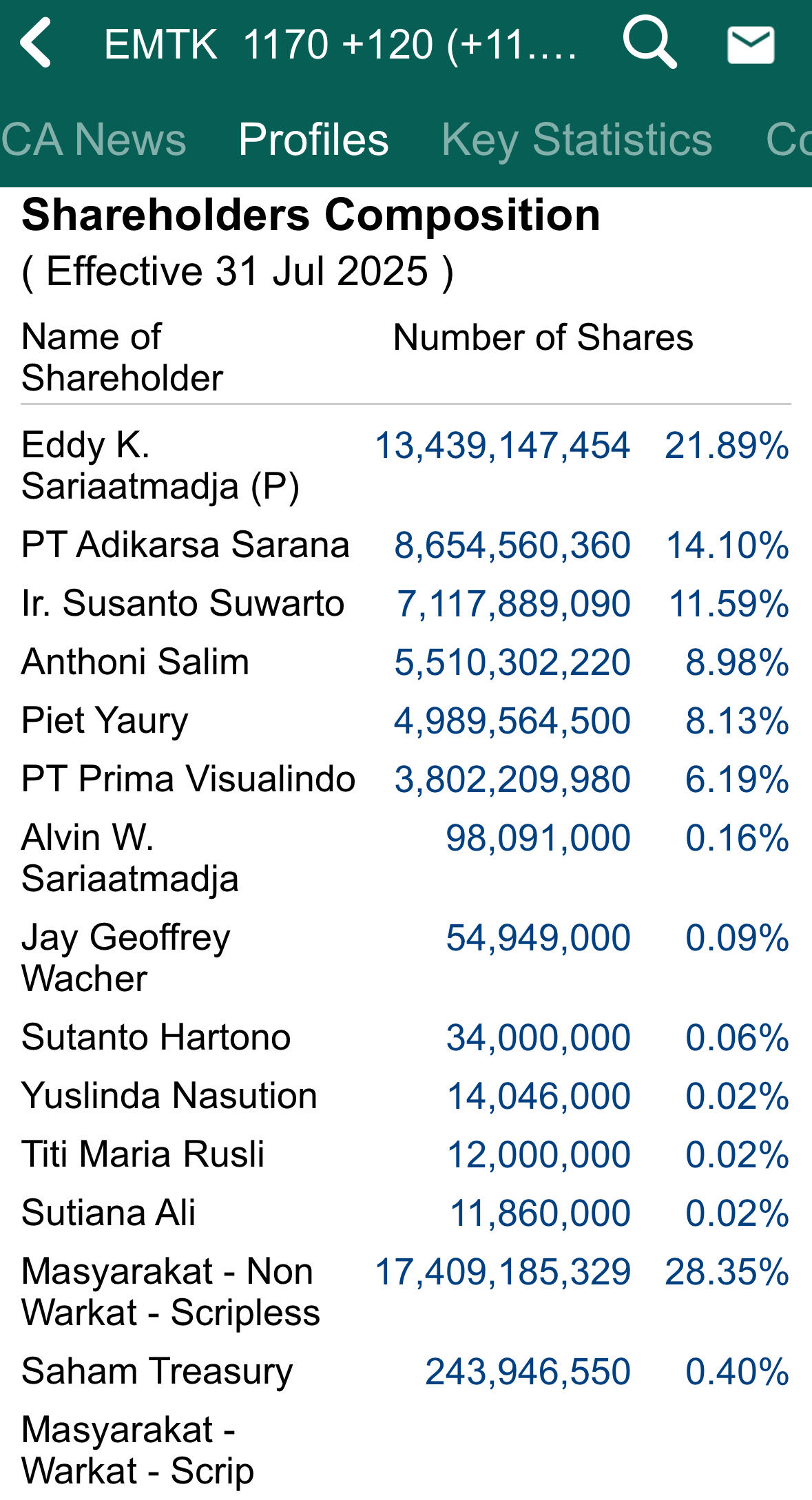
Task: Select PT Adikarsa Sarana shareholder row
Action: (406, 545)
